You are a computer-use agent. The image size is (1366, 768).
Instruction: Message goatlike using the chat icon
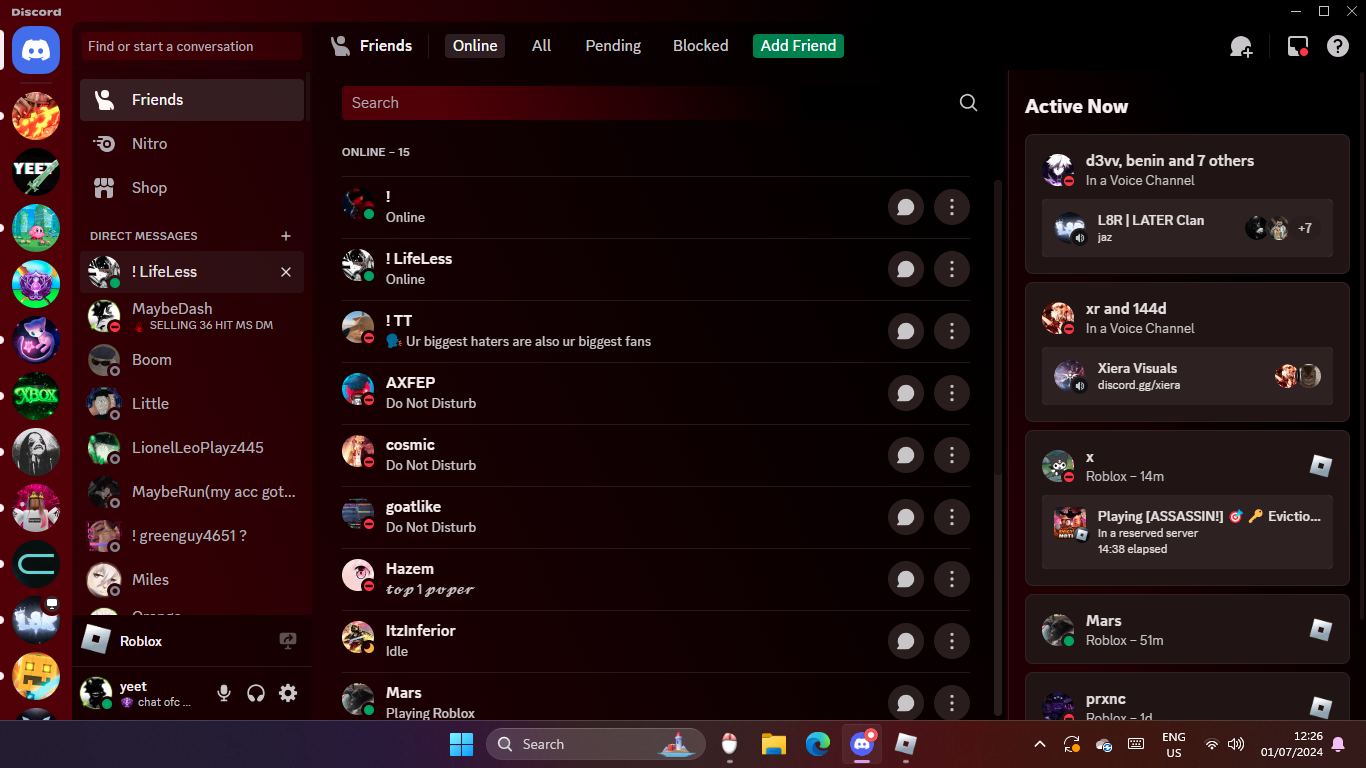(x=906, y=517)
